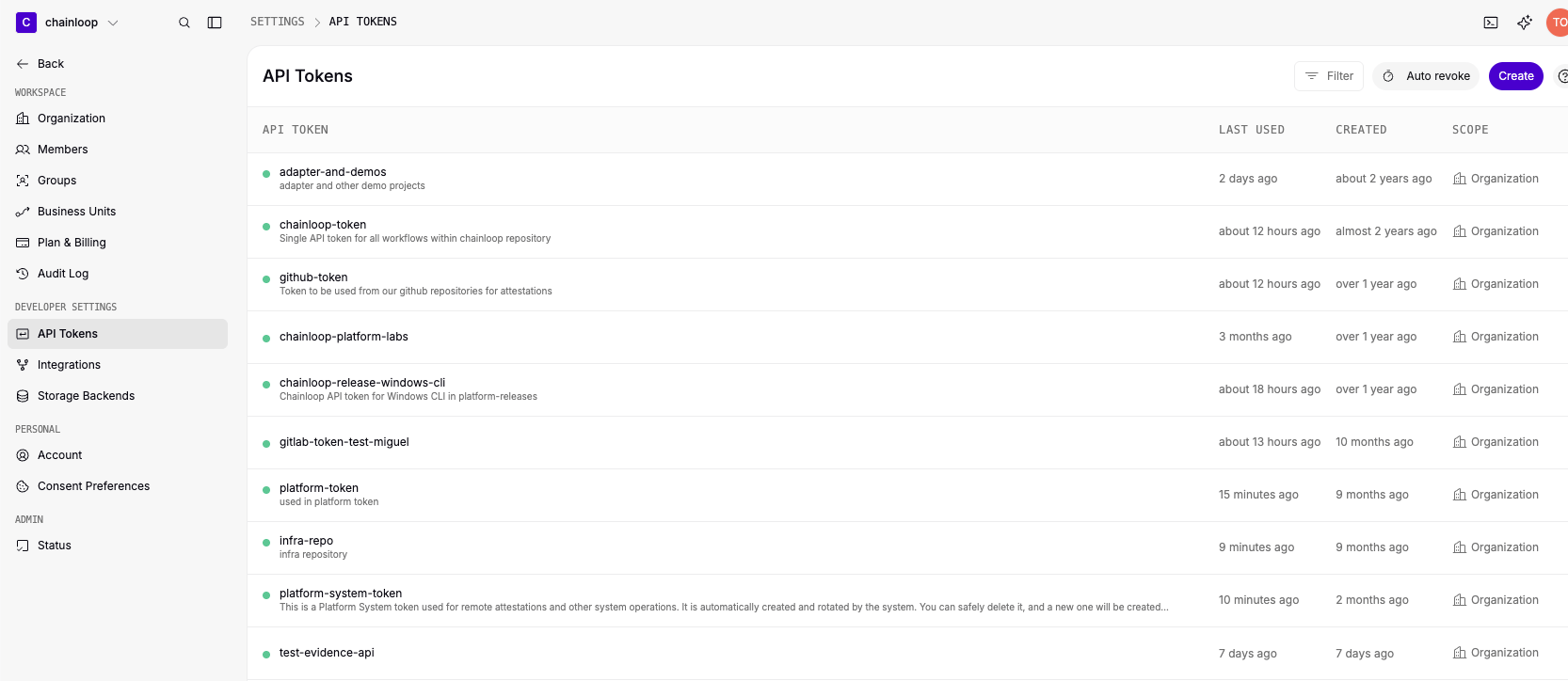Sort by the API TOKEN column header

tap(296, 130)
